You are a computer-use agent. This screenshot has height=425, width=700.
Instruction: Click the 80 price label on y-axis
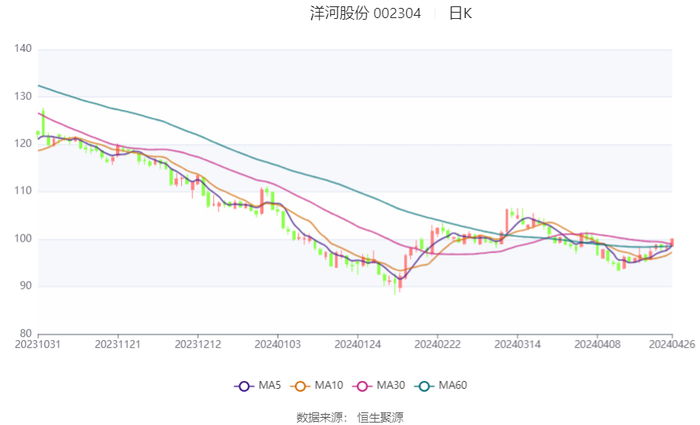pyautogui.click(x=26, y=333)
